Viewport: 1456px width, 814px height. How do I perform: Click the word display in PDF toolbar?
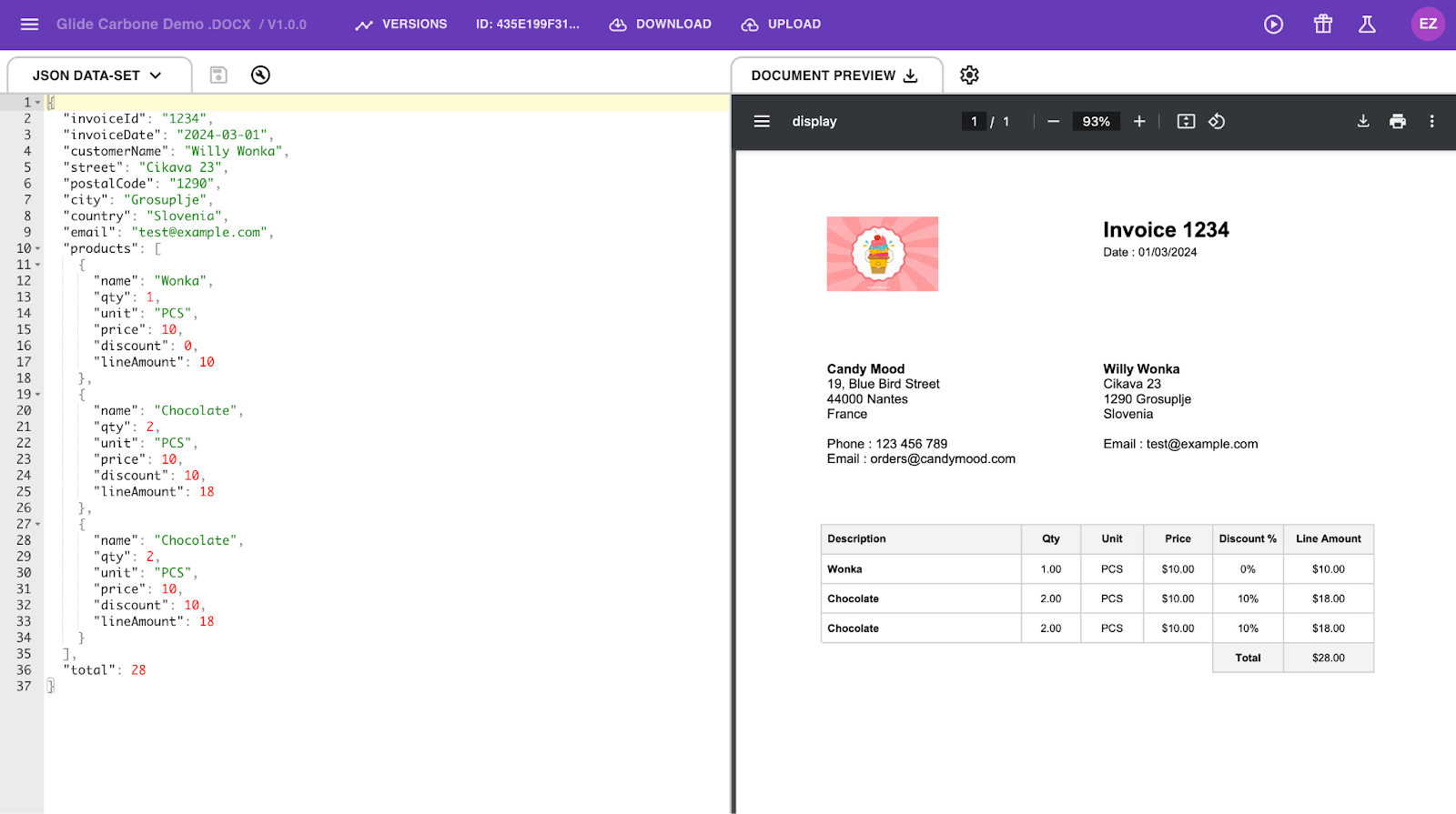[x=814, y=122]
